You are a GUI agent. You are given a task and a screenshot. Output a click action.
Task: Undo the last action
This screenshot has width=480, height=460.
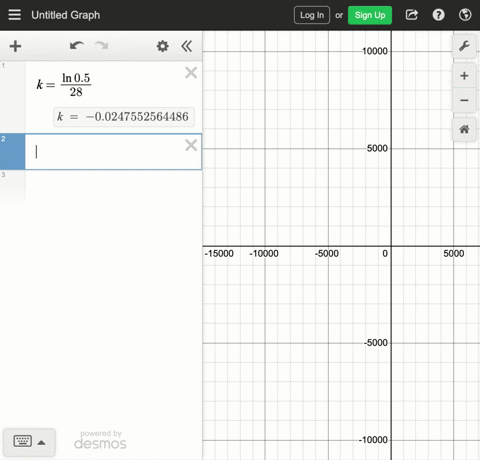point(77,46)
